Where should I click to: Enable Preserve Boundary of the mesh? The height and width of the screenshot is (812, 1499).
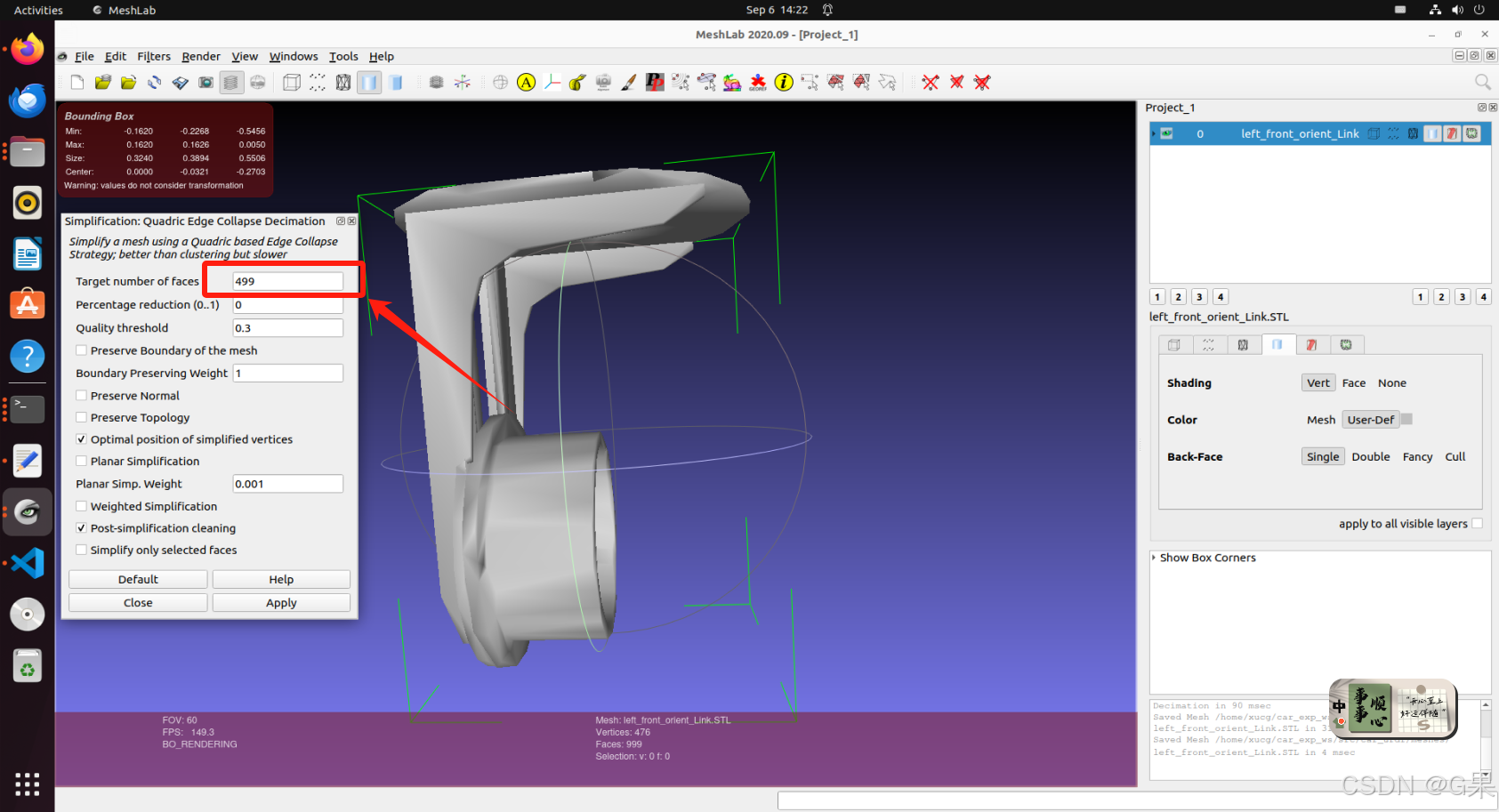coord(82,350)
